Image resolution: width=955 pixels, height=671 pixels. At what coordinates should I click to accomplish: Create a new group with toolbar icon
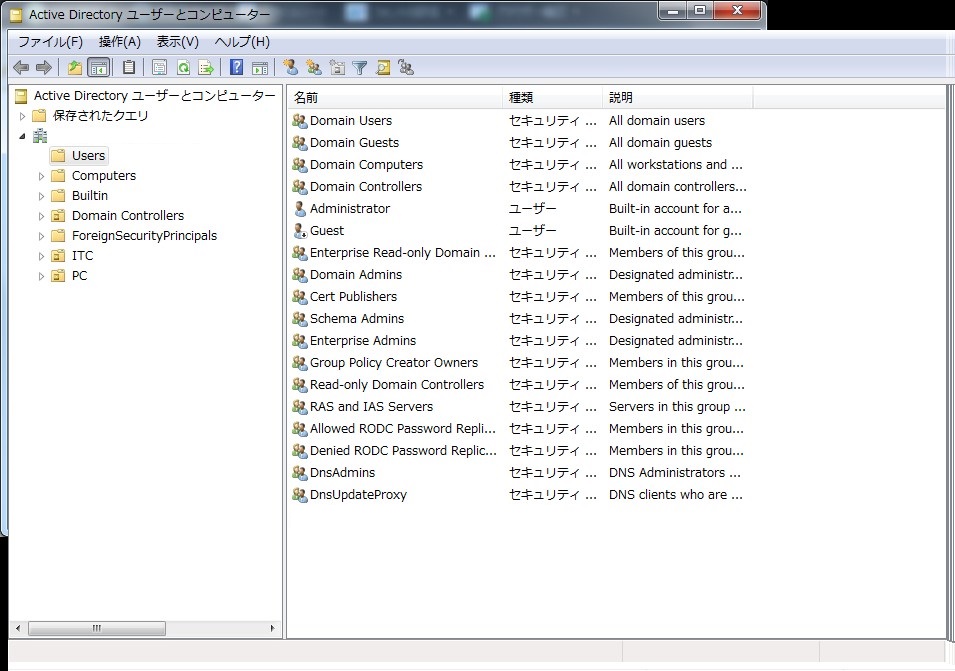point(314,68)
